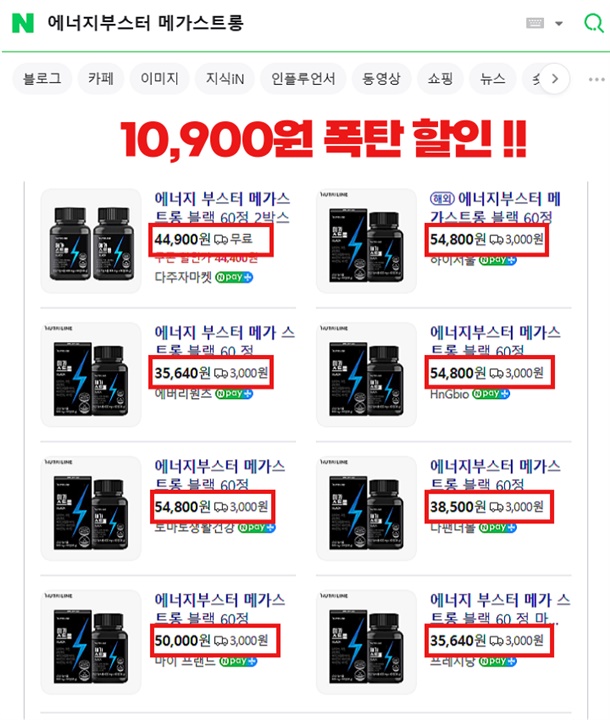The height and width of the screenshot is (720, 610).
Task: Click delivery truck icon beside 44,900원
Action: pos(220,239)
